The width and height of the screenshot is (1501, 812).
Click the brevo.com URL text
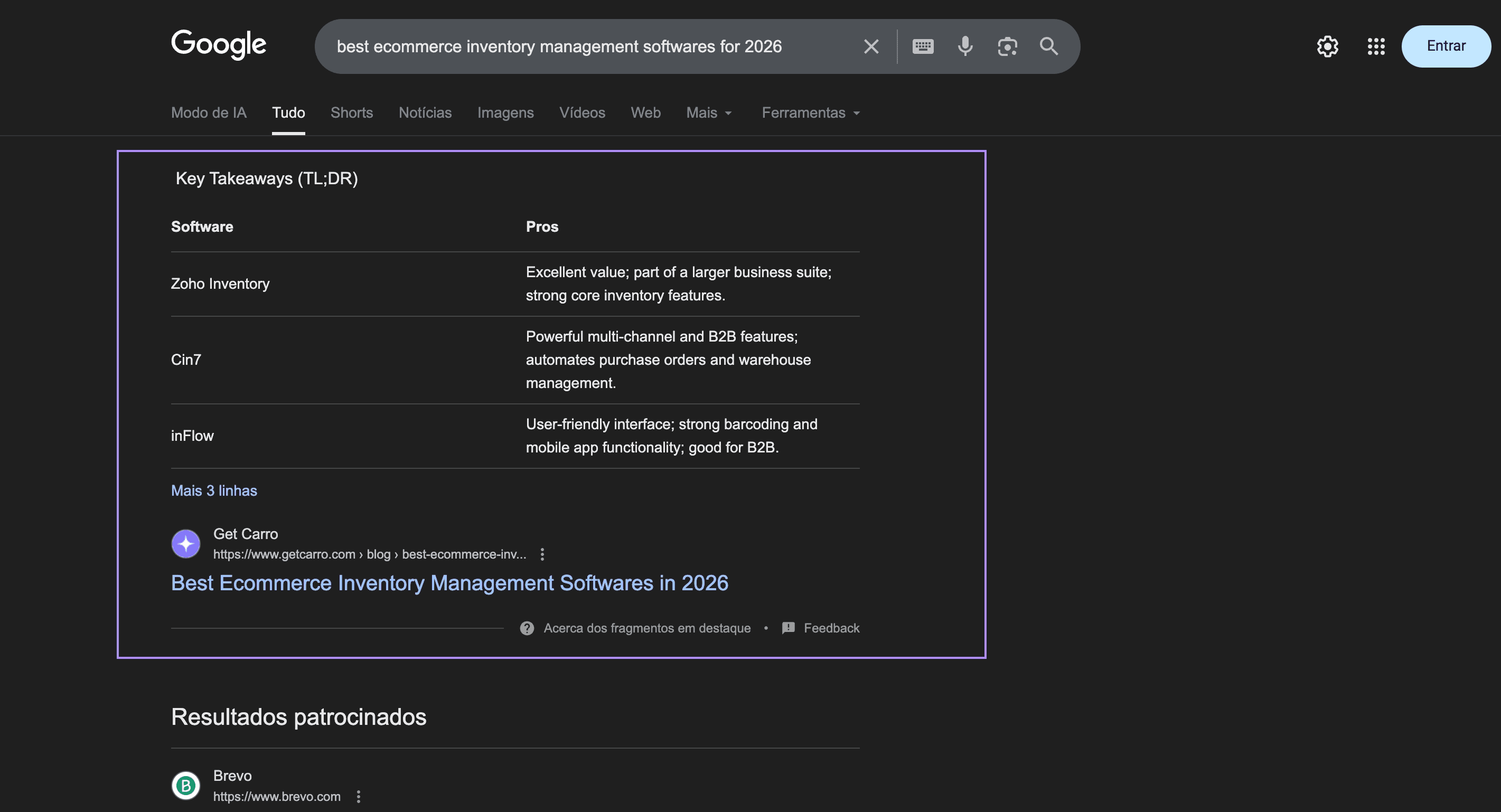click(x=277, y=796)
